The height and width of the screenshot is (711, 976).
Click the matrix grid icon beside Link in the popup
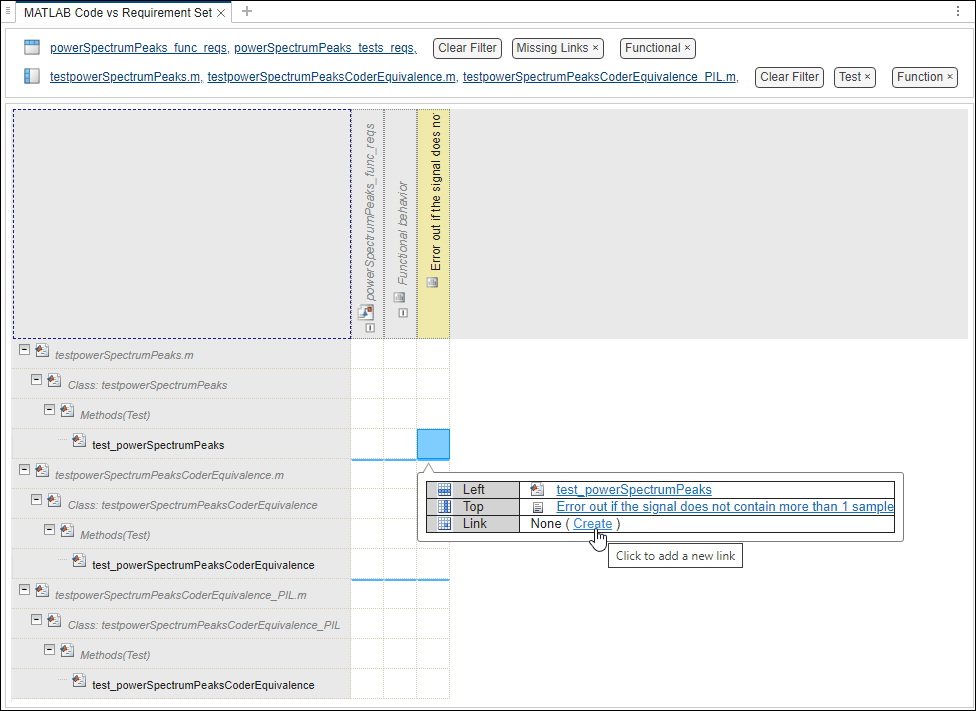[442, 523]
